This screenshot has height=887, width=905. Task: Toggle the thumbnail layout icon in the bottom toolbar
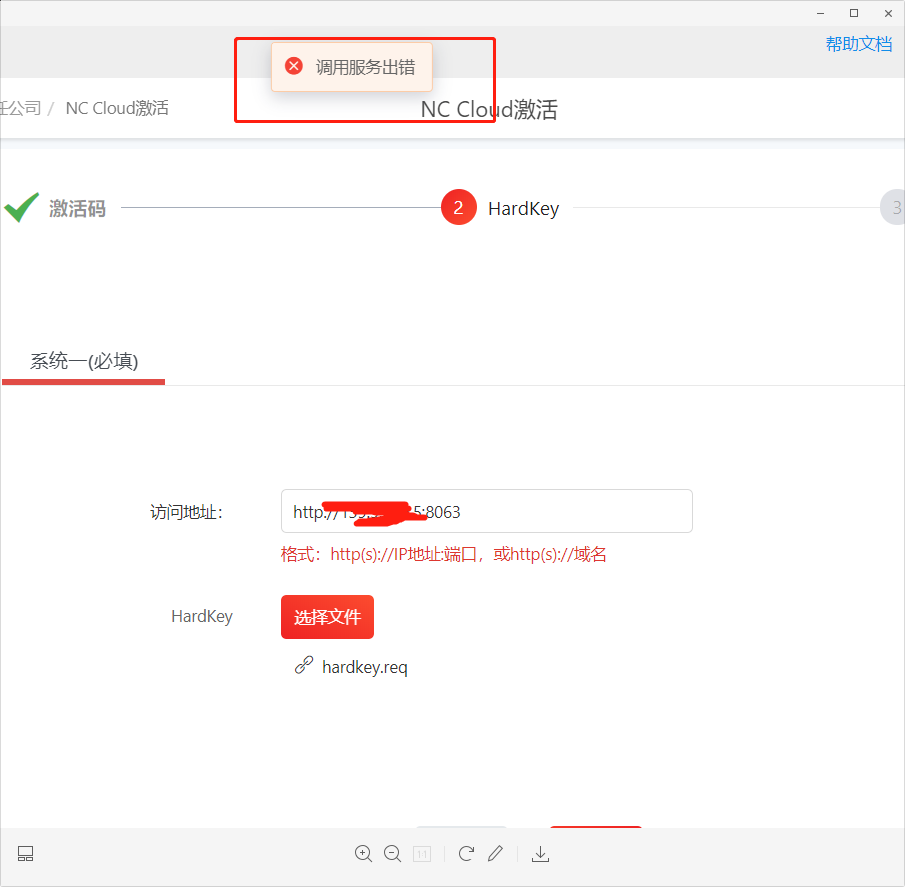pyautogui.click(x=25, y=854)
